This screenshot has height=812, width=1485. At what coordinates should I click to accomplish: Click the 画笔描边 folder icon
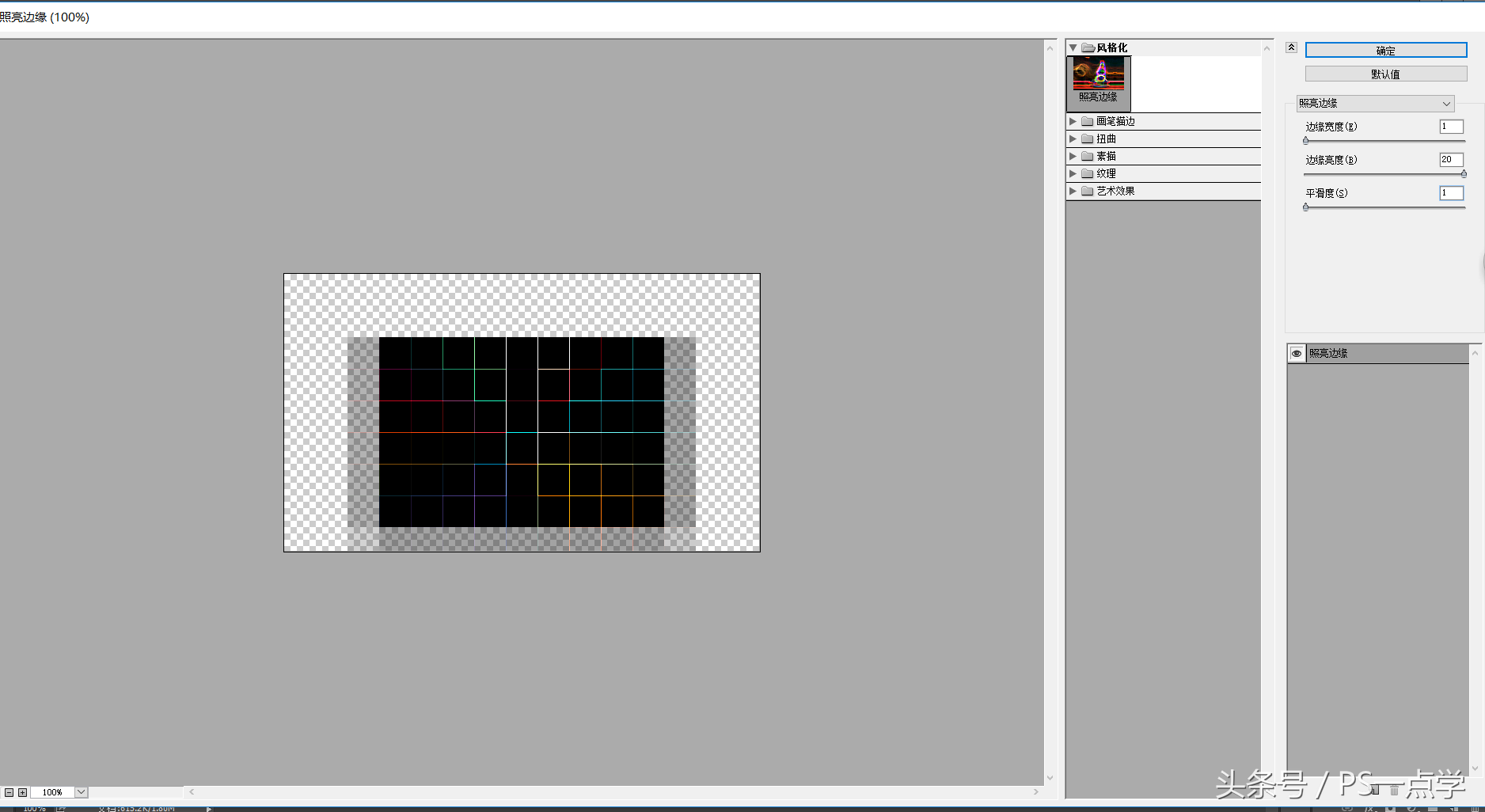[1088, 121]
